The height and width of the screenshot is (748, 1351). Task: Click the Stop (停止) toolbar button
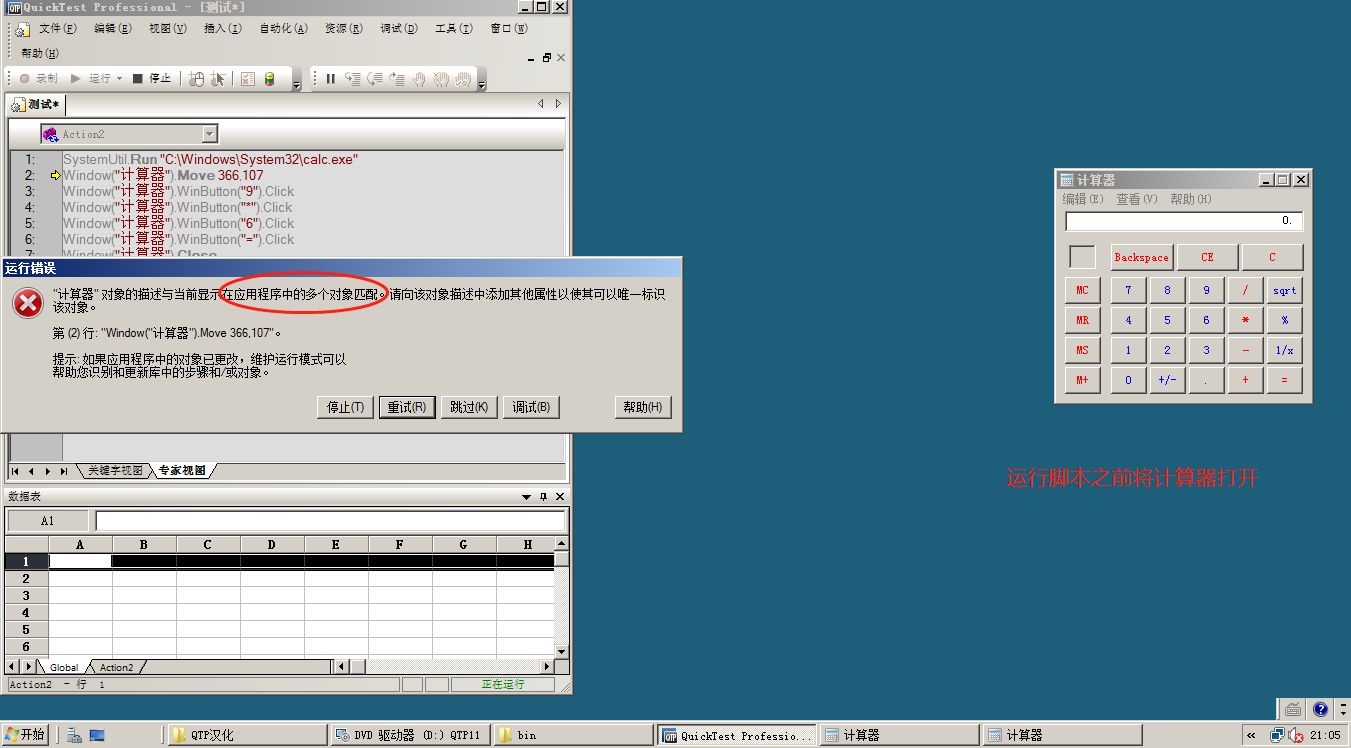click(x=152, y=78)
